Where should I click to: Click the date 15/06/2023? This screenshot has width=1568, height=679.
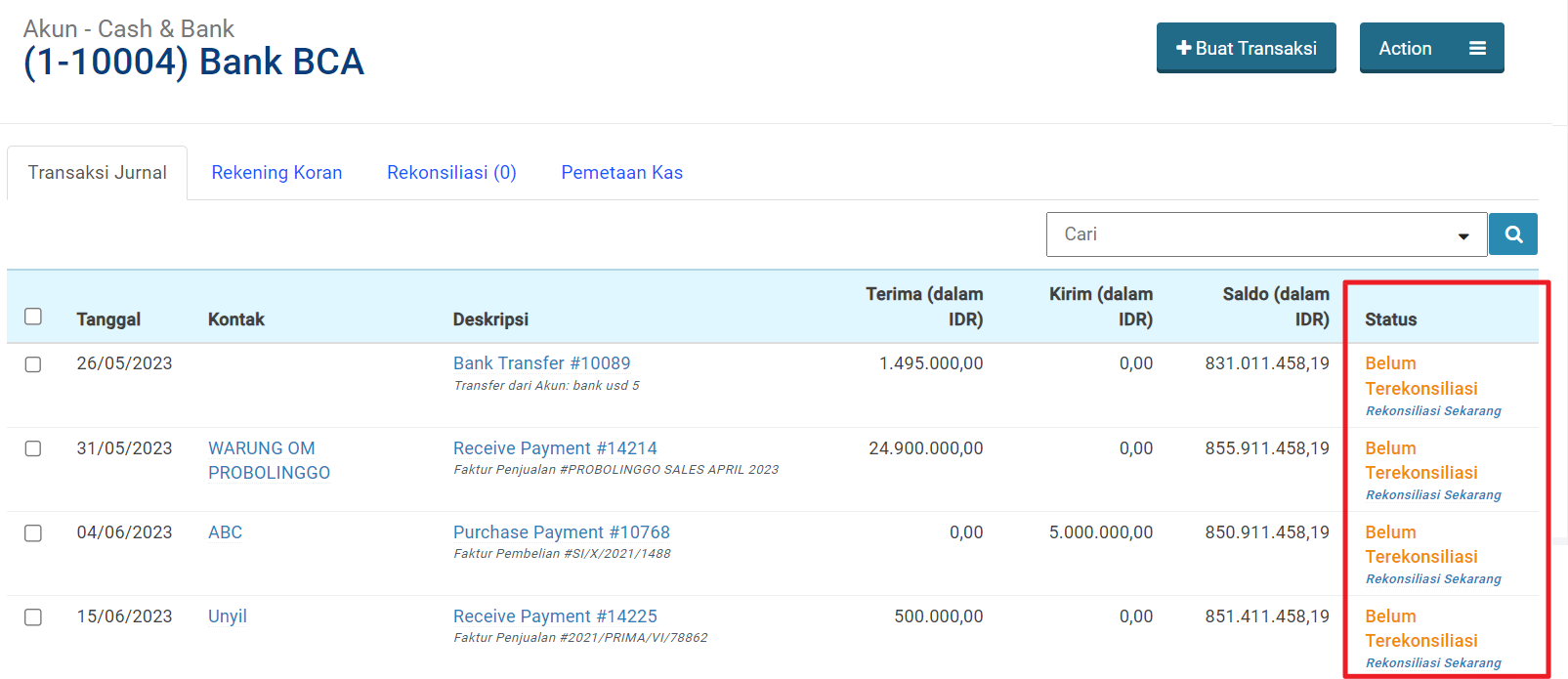124,616
